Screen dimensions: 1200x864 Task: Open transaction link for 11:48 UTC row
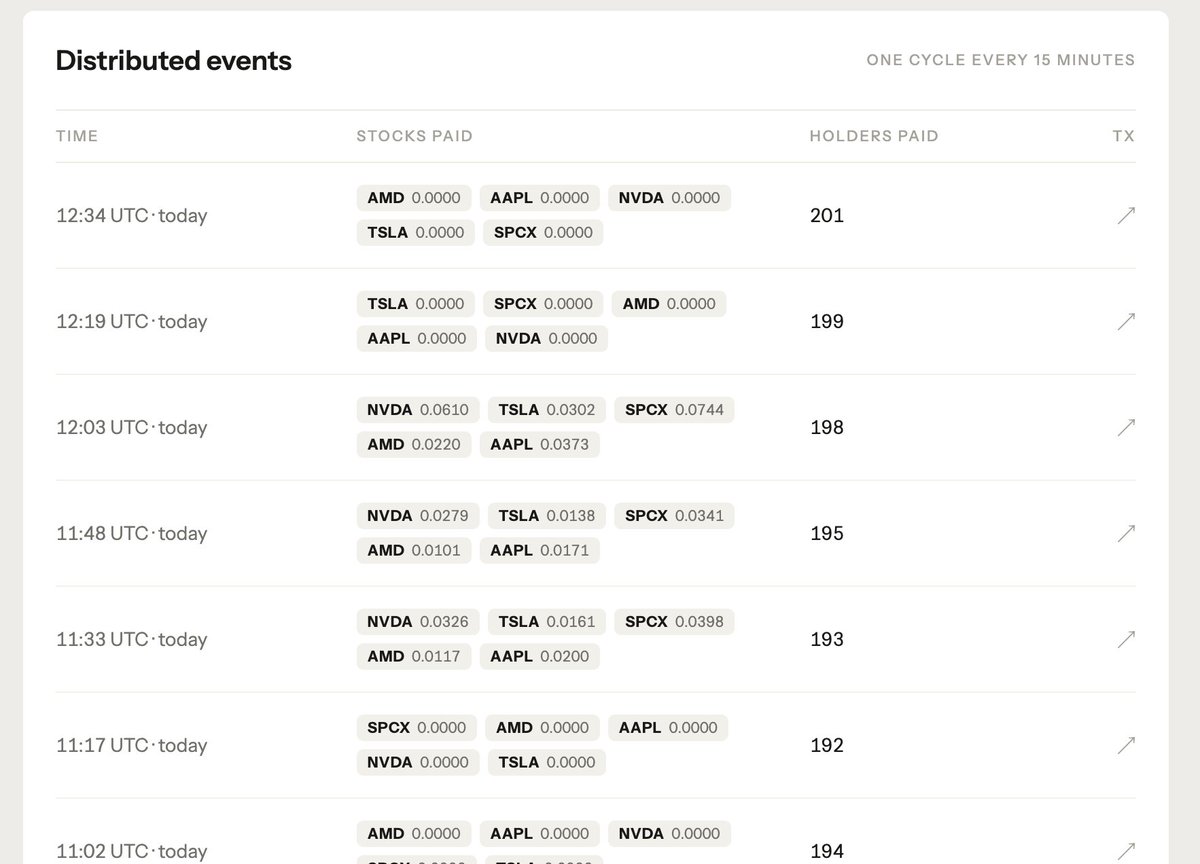click(1126, 533)
